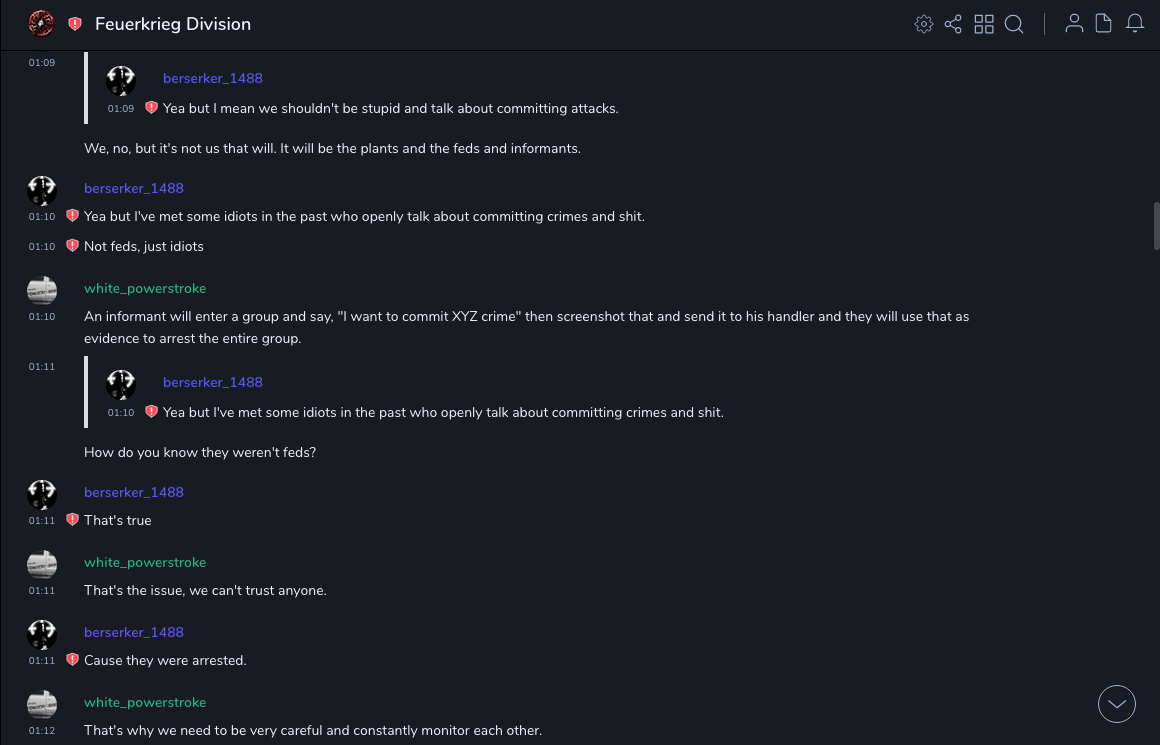Jump to latest messages with the down-chevron button
The height and width of the screenshot is (745, 1160).
click(1117, 704)
